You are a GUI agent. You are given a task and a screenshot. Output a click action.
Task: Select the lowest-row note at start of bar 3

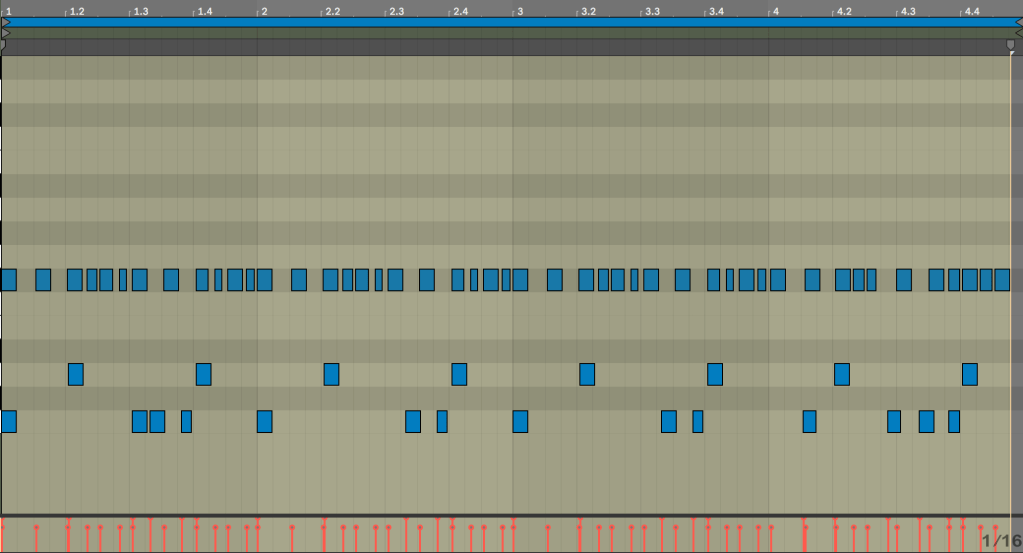(x=520, y=421)
